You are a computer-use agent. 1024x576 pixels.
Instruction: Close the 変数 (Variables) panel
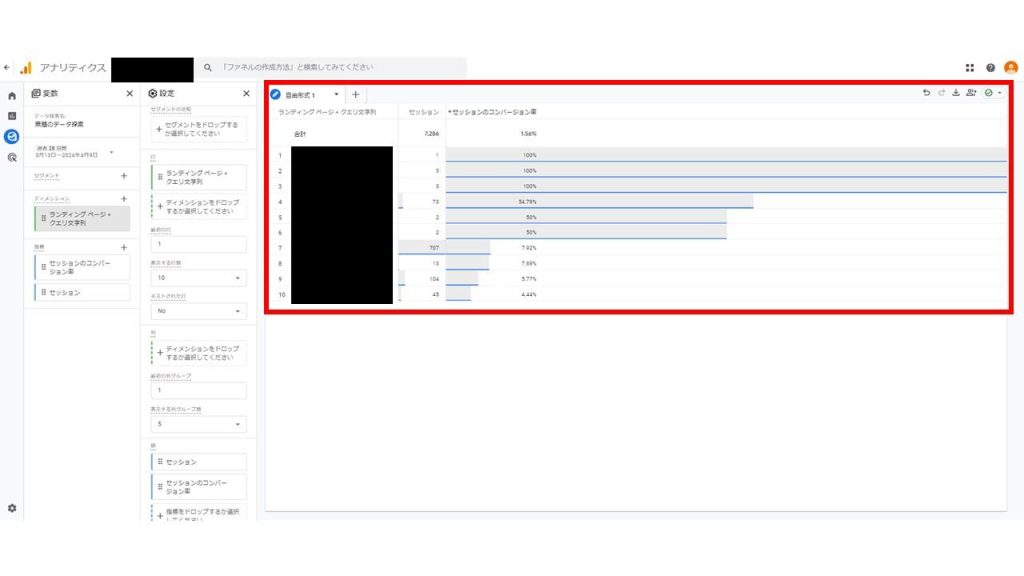coord(129,93)
